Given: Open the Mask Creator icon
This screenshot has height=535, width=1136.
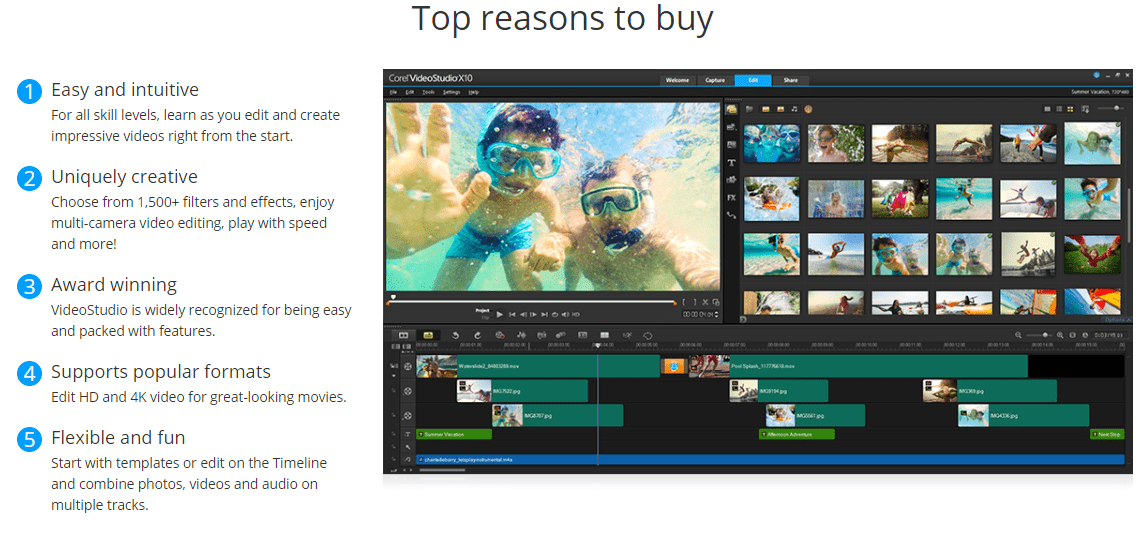Looking at the screenshot, I should pos(648,335).
